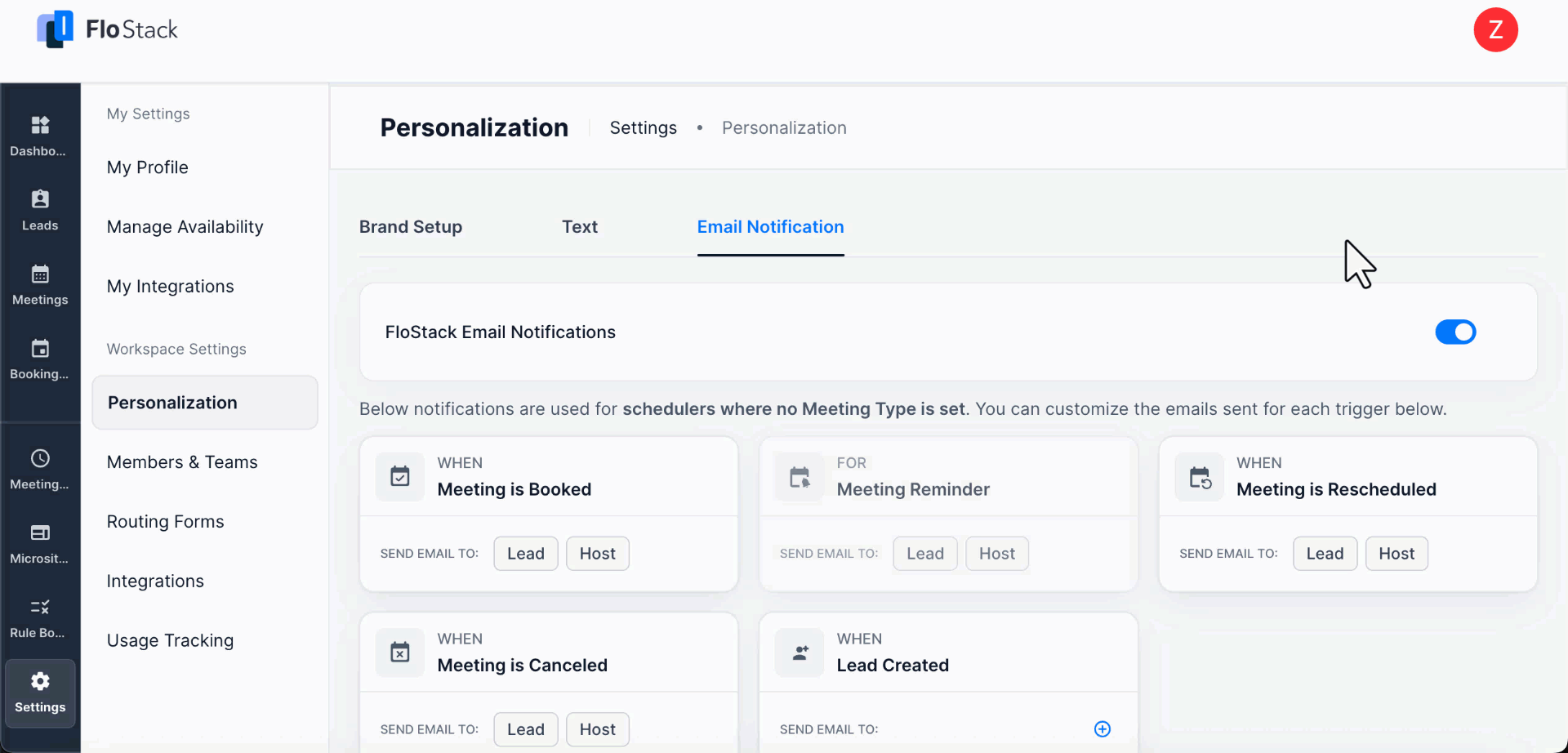Click the Meeting is Booked title
The height and width of the screenshot is (753, 1568).
pos(514,489)
